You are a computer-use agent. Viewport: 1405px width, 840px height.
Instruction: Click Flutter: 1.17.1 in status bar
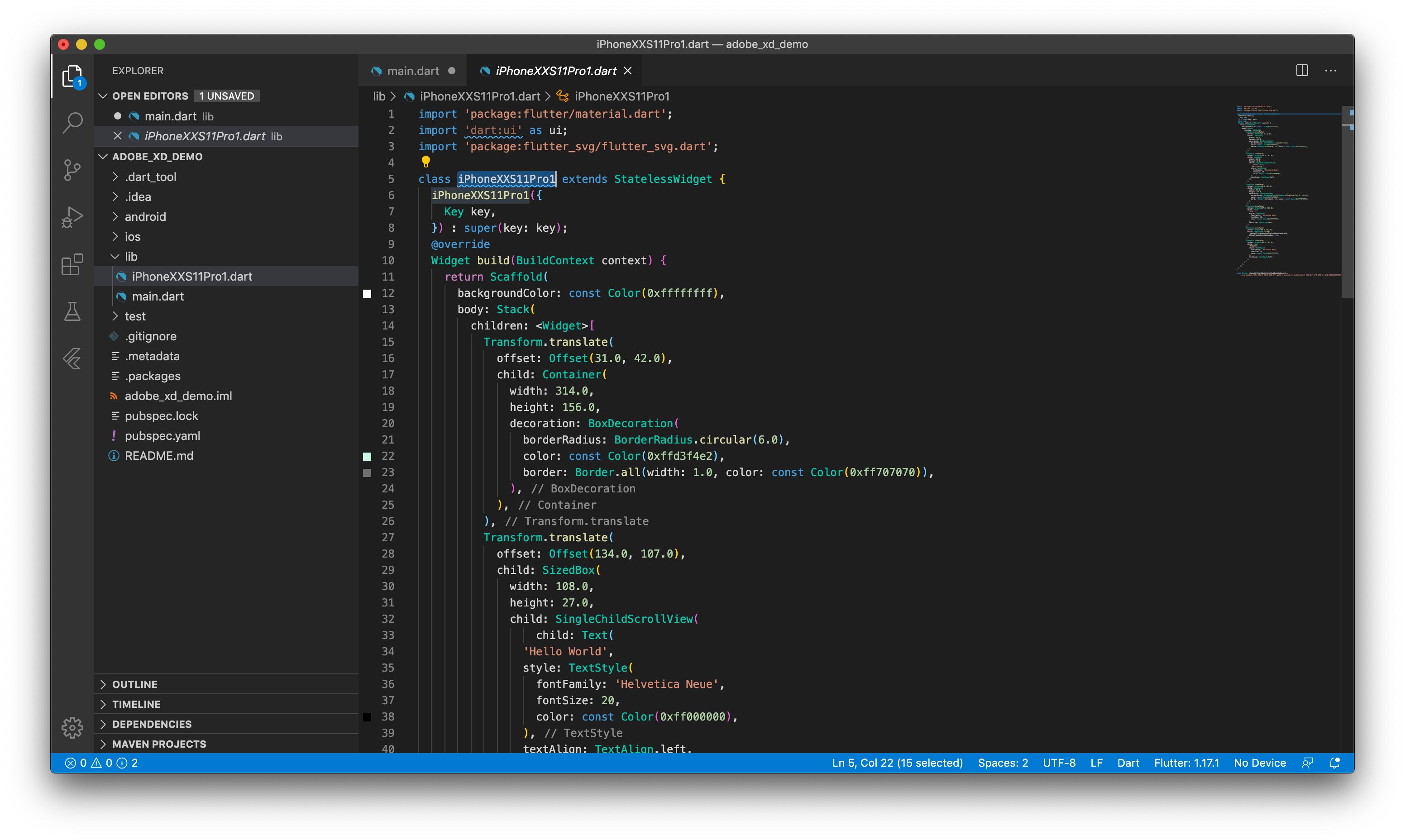point(1187,763)
